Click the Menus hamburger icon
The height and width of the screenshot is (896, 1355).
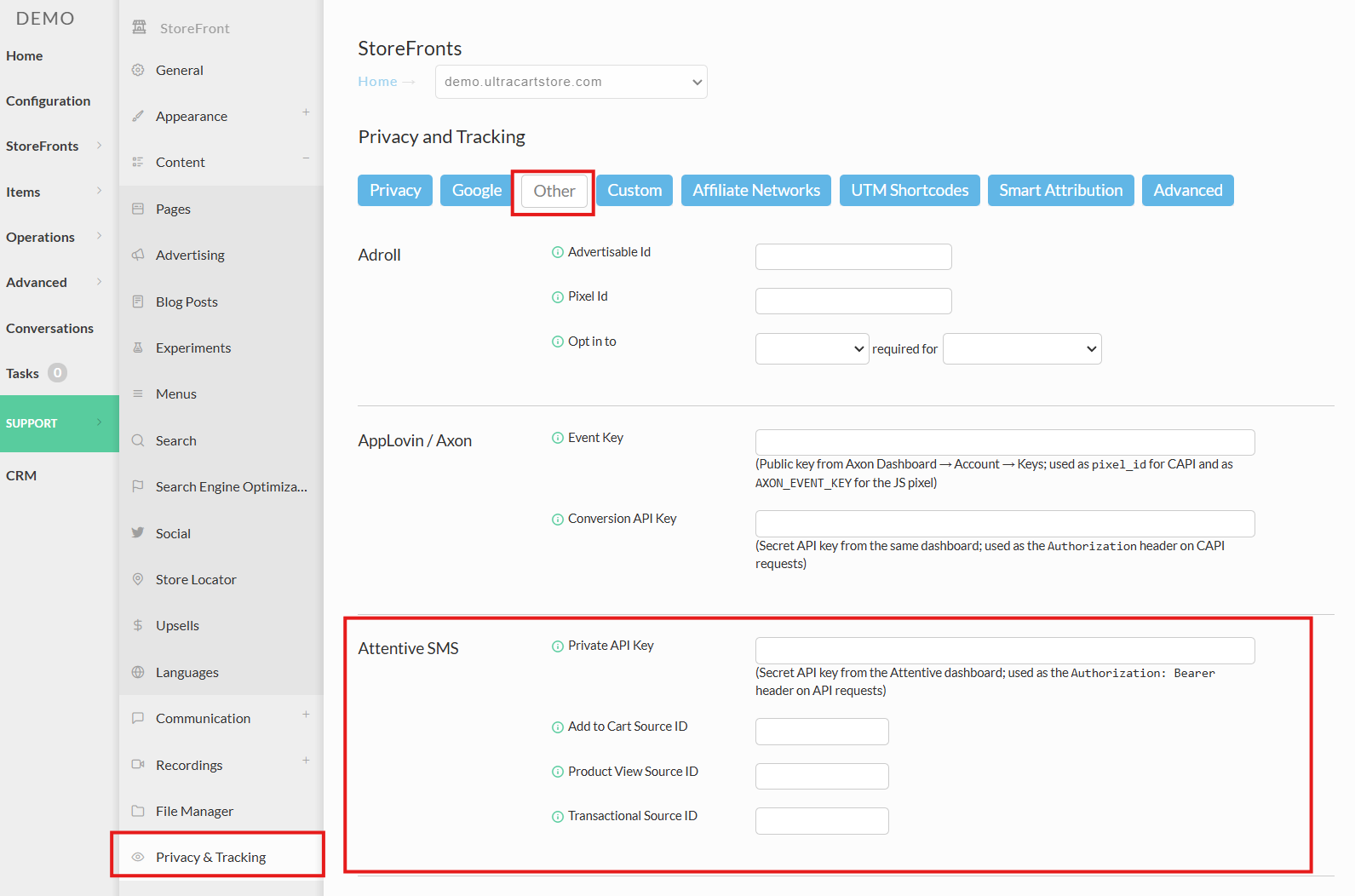click(138, 393)
